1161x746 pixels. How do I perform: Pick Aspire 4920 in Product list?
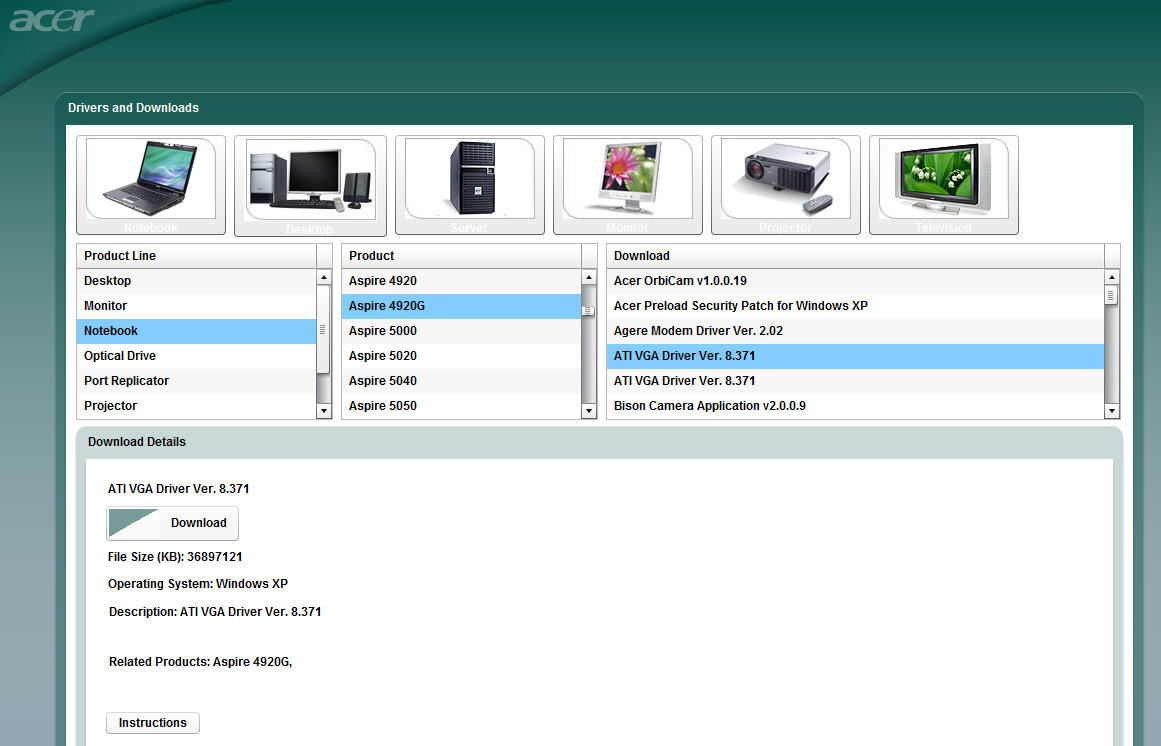(x=383, y=281)
